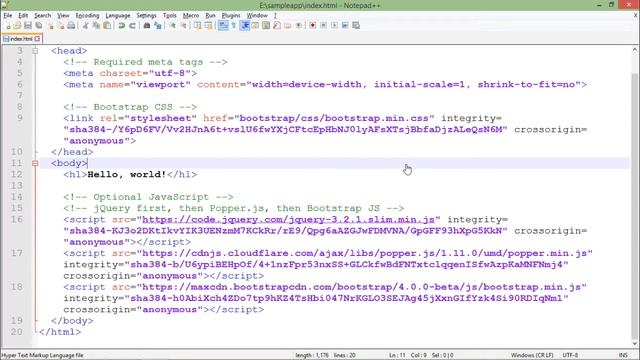Open the Edit menu

click(23, 16)
